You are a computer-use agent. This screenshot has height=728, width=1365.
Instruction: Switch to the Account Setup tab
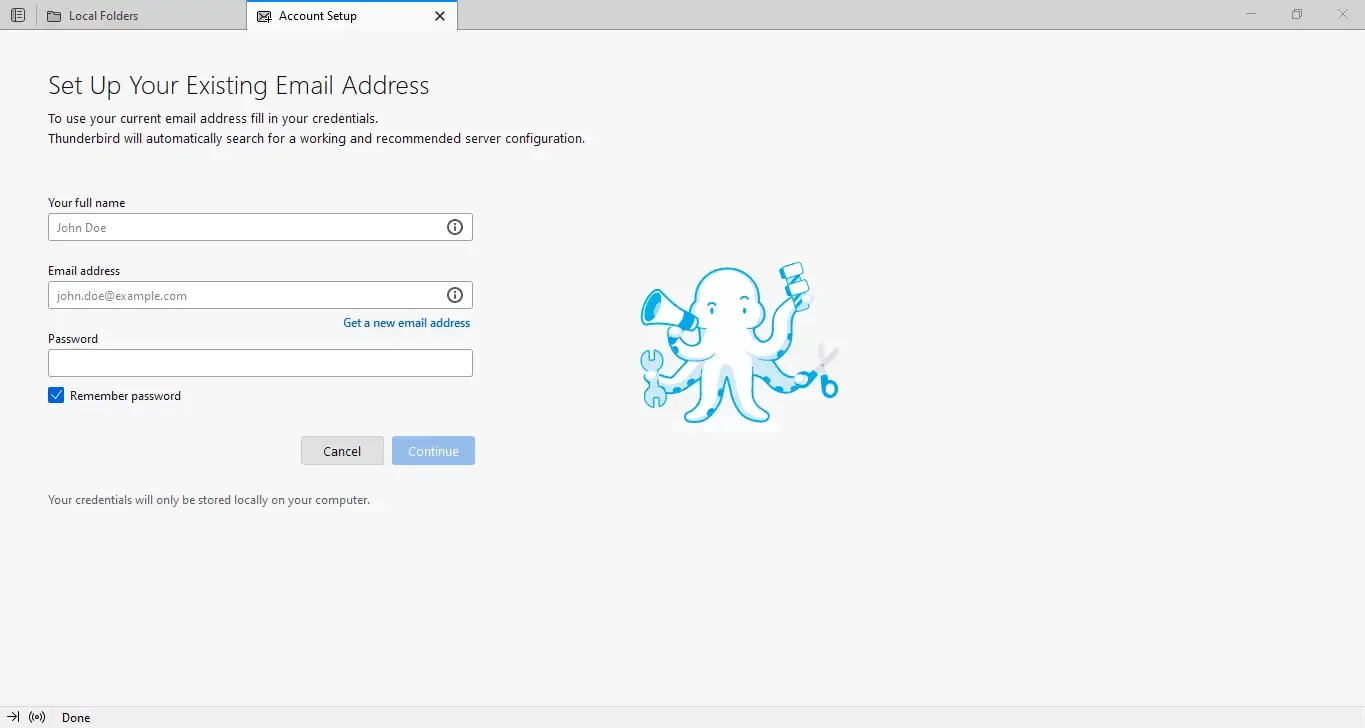[352, 15]
